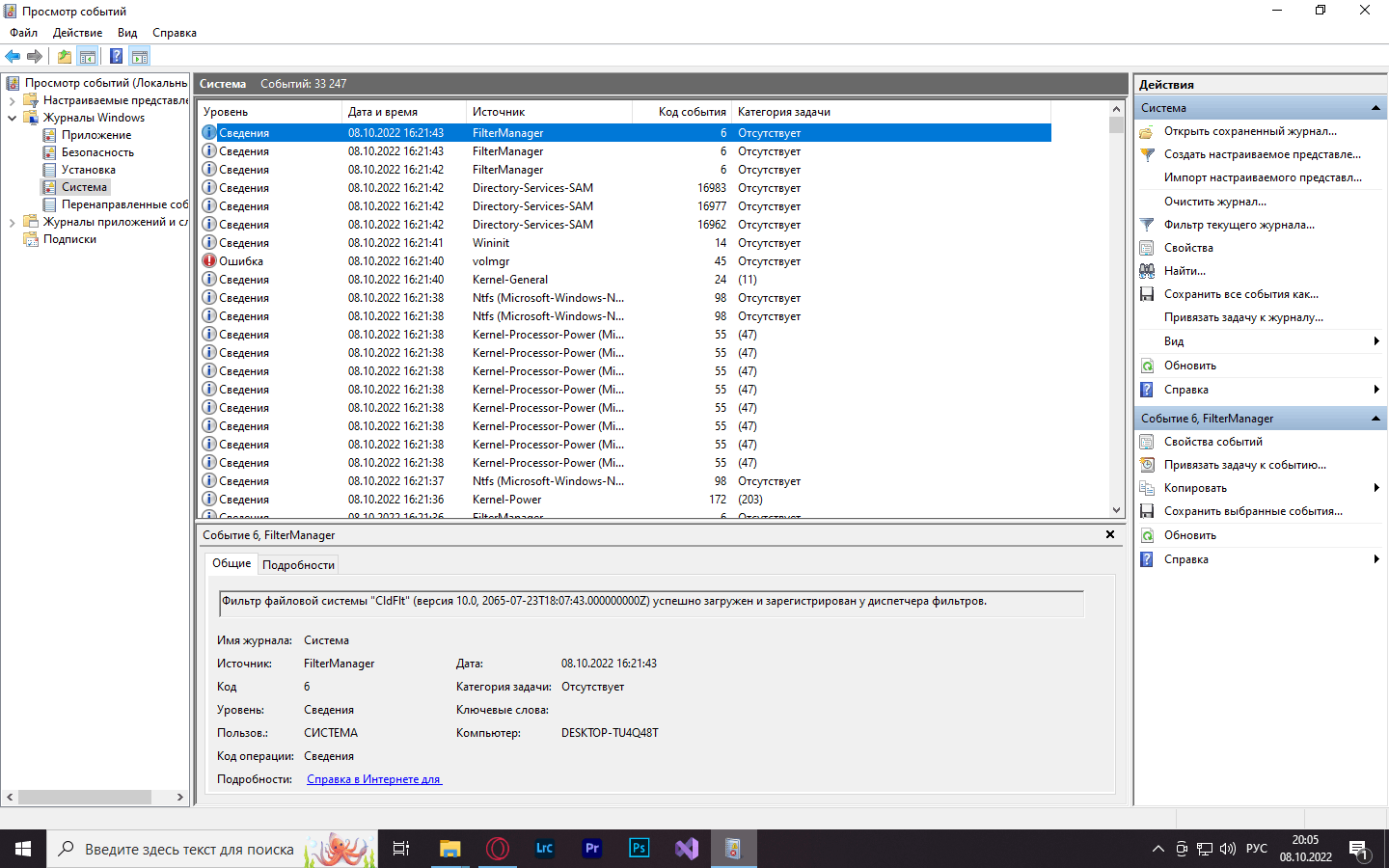The height and width of the screenshot is (868, 1389).
Task: Open the Справка menu in menu bar
Action: (175, 33)
